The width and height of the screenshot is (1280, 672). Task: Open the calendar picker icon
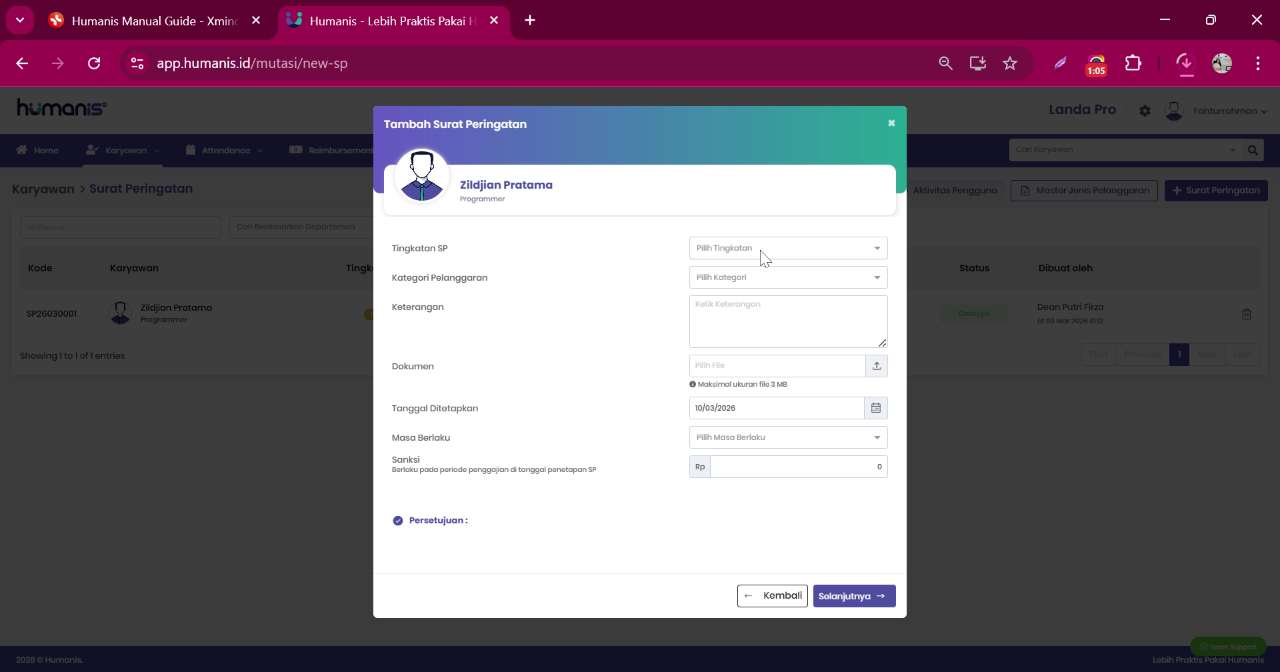(x=876, y=408)
